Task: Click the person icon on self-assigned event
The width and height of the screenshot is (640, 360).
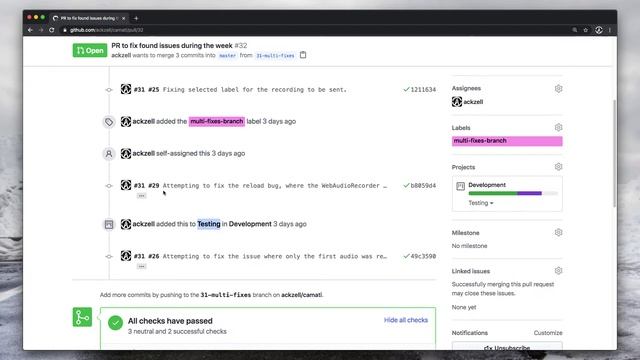Action: [109, 154]
